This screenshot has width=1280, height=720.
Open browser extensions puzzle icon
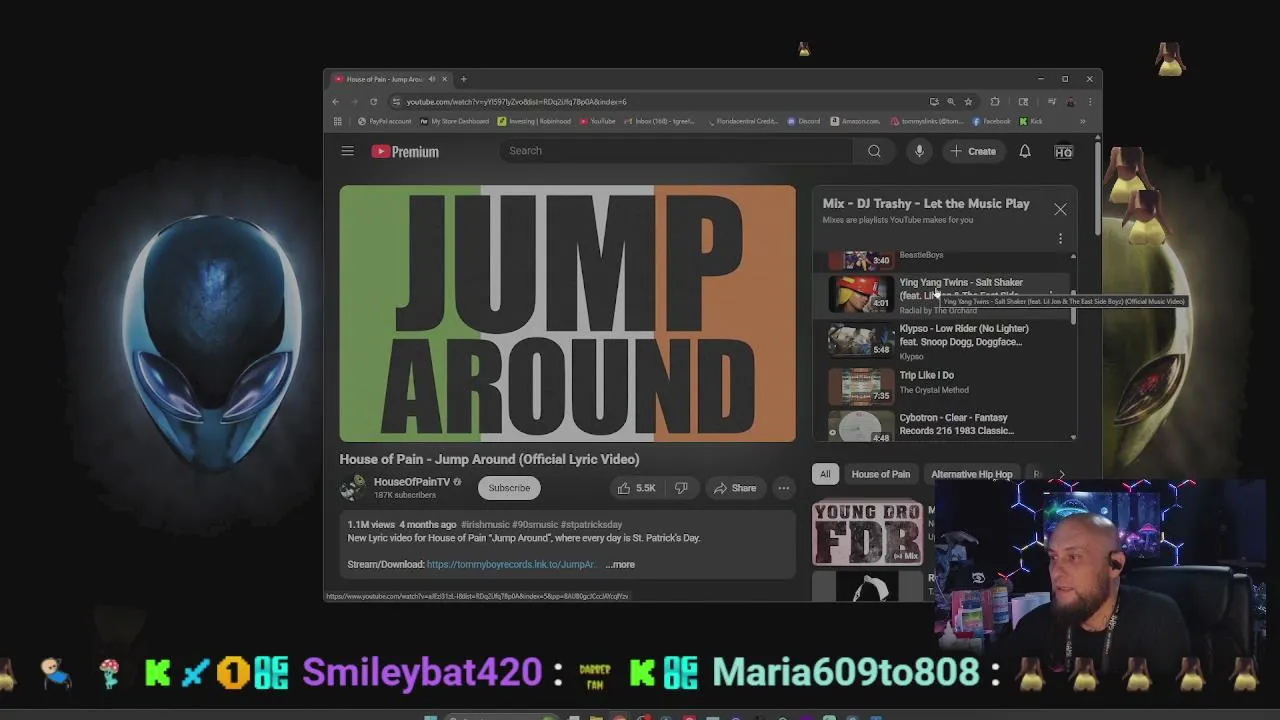click(x=995, y=101)
